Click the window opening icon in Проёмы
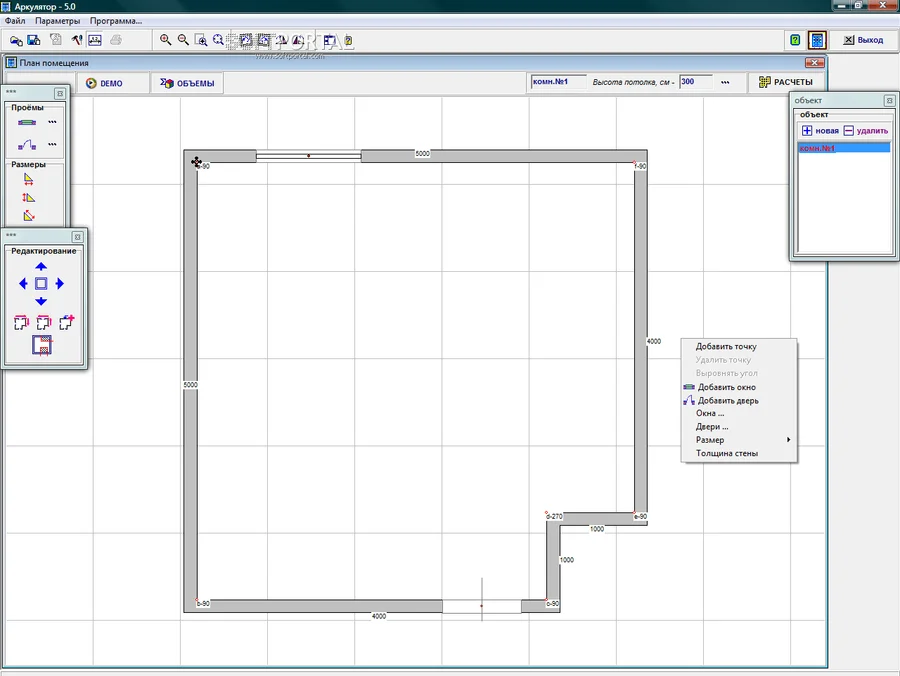Image resolution: width=900 pixels, height=676 pixels. [x=26, y=122]
